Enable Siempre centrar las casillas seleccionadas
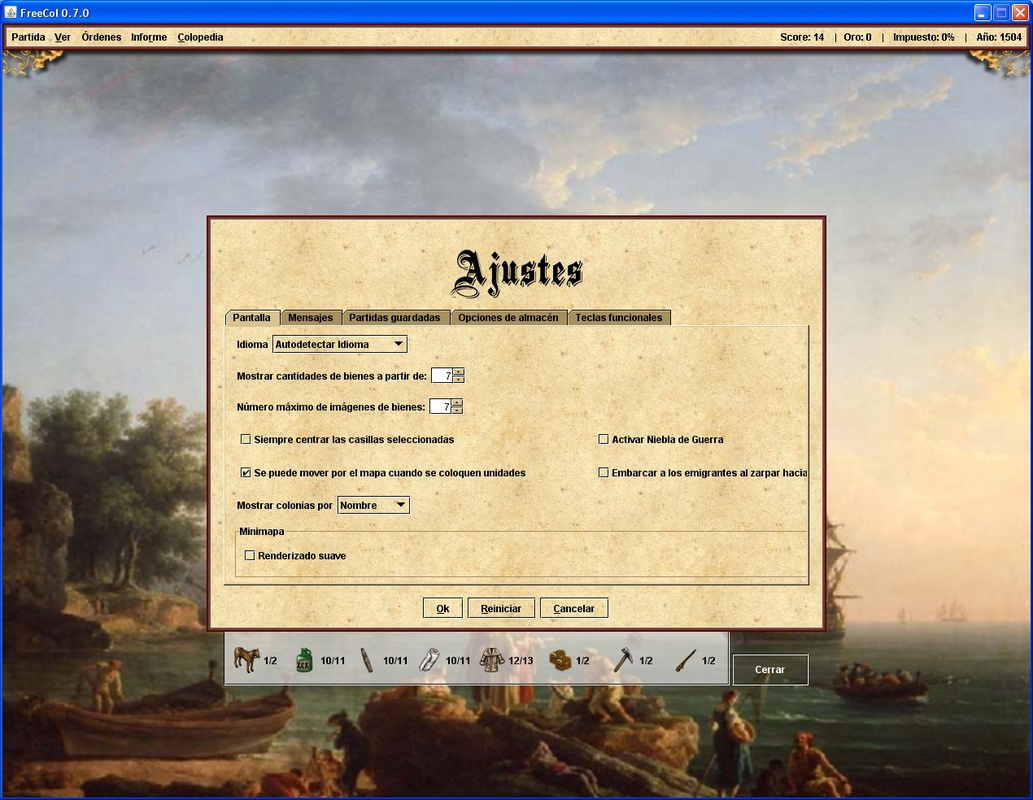 (x=246, y=439)
